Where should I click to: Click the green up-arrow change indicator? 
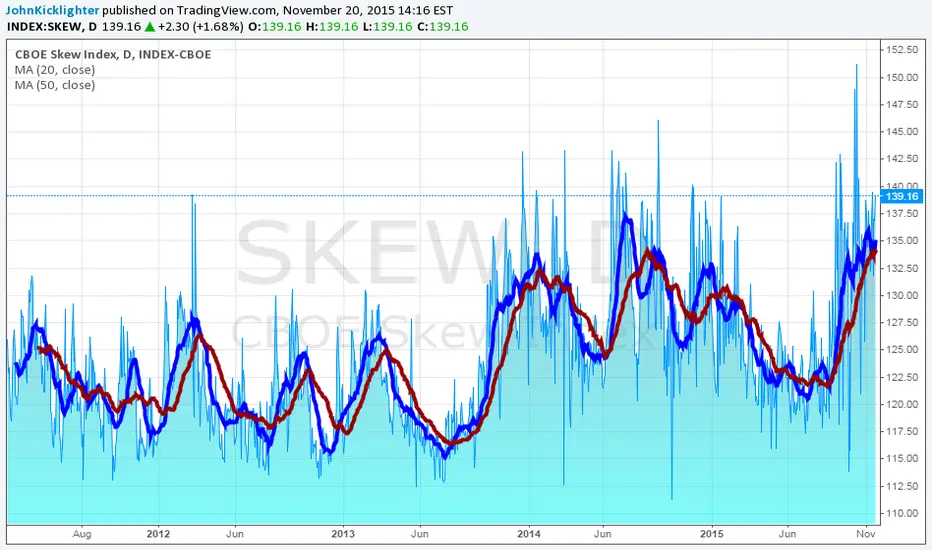click(149, 27)
